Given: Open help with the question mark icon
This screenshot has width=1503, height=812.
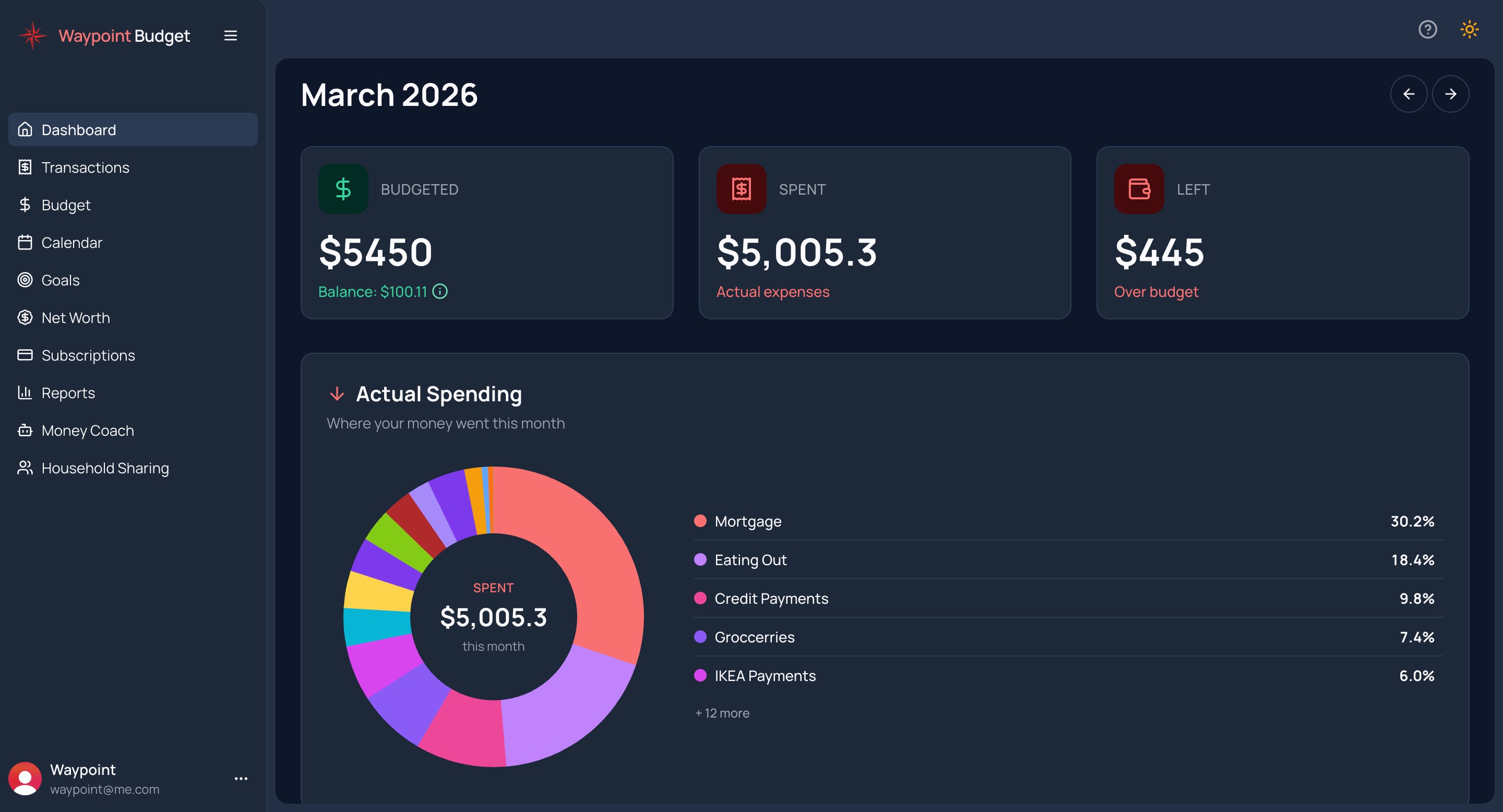Looking at the screenshot, I should [1427, 29].
